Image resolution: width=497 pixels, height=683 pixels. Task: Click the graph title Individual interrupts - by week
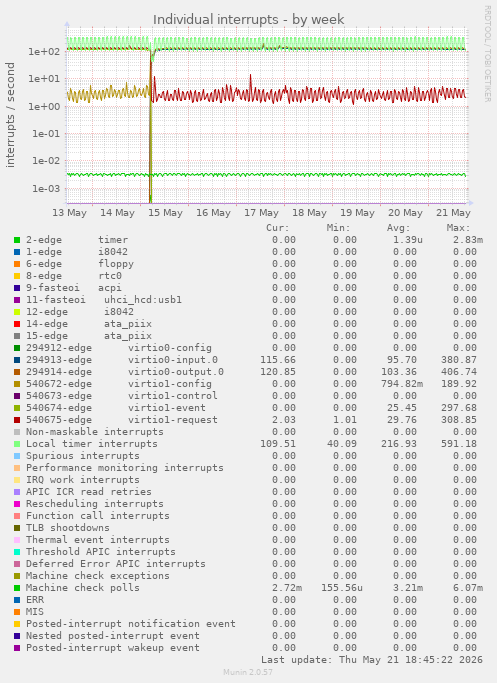[249, 20]
